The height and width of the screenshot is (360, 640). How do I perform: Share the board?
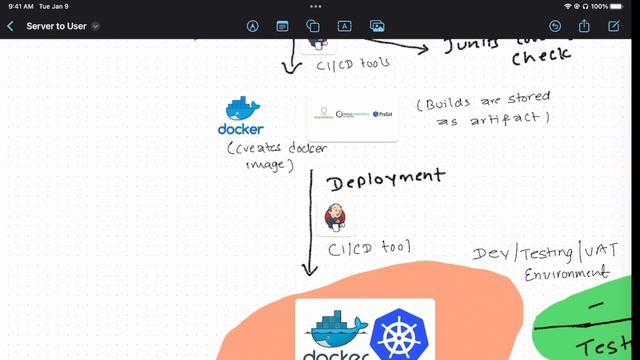(584, 26)
